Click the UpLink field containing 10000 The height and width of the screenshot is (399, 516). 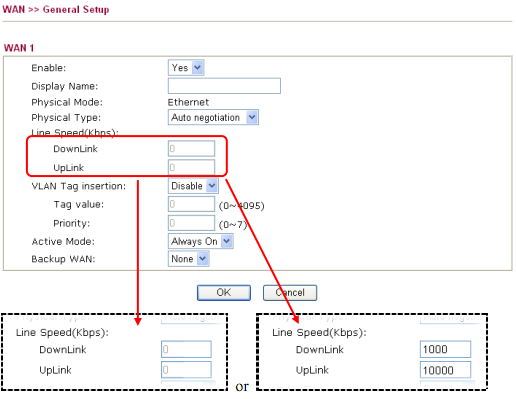[445, 370]
